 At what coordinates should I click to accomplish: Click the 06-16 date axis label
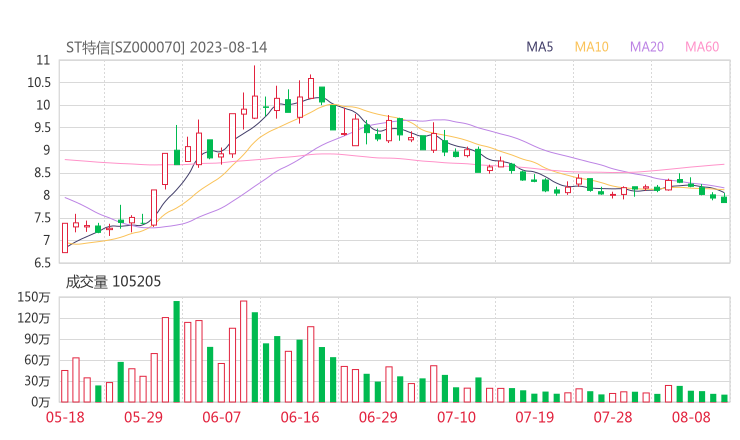click(300, 417)
